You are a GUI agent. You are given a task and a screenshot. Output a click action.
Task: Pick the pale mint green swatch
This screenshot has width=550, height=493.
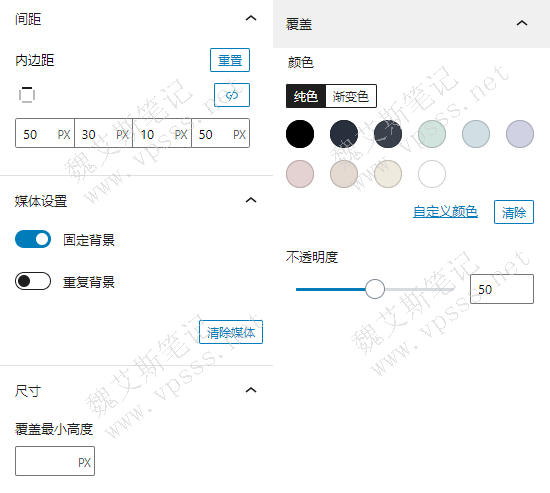click(432, 134)
